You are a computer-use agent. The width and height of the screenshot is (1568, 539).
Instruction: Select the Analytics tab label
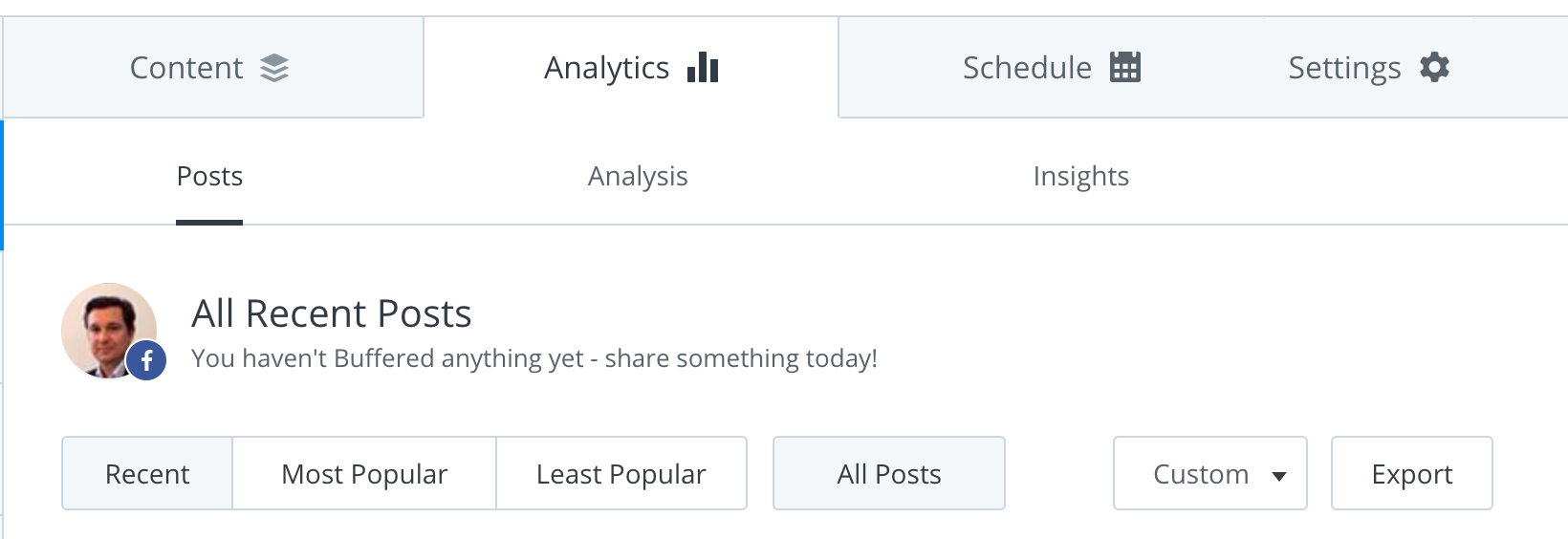606,68
